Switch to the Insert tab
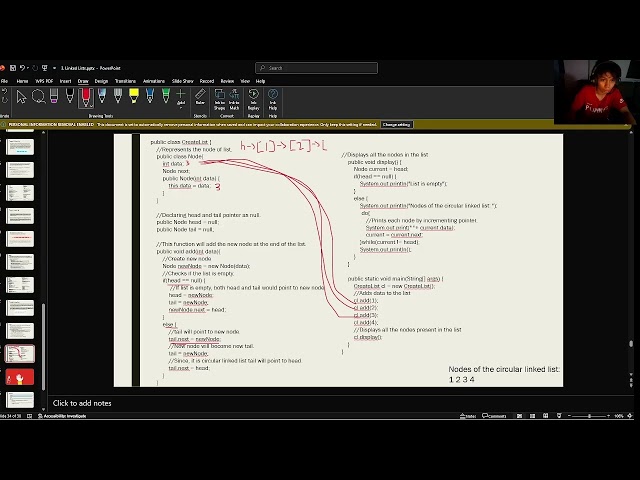This screenshot has width=640, height=480. pyautogui.click(x=65, y=81)
